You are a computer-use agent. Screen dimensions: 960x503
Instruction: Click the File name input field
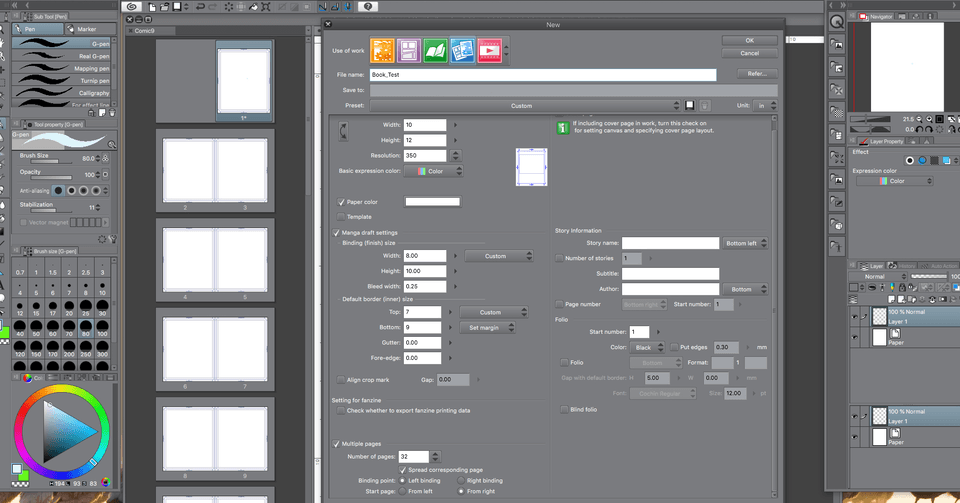click(x=542, y=75)
